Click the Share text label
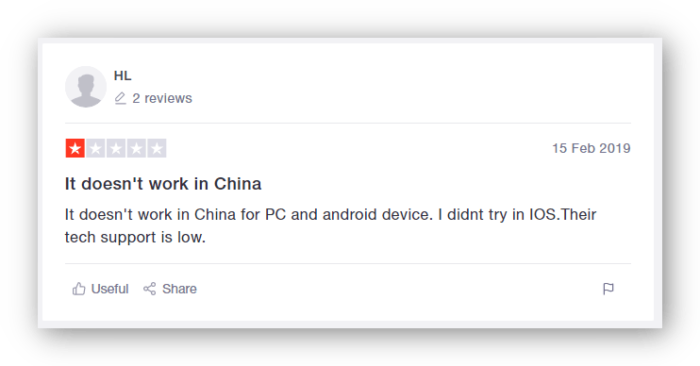 [x=179, y=289]
